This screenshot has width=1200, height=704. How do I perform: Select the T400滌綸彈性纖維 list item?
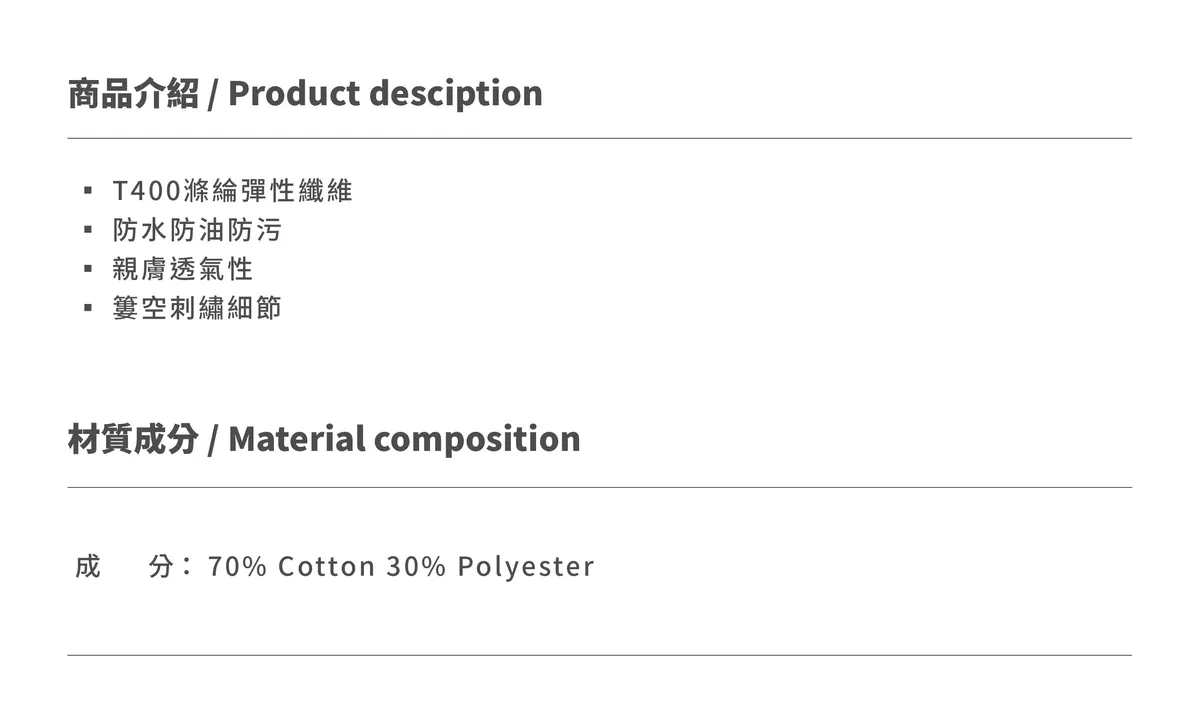pos(233,190)
